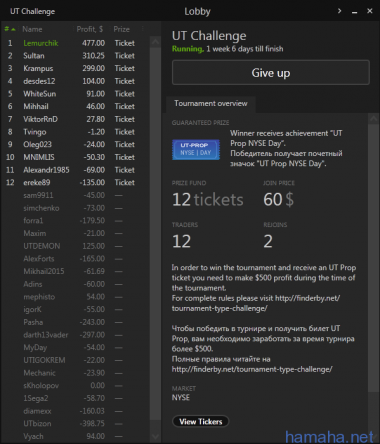Open the Lobby forward arrow
The height and width of the screenshot is (444, 380).
339,11
